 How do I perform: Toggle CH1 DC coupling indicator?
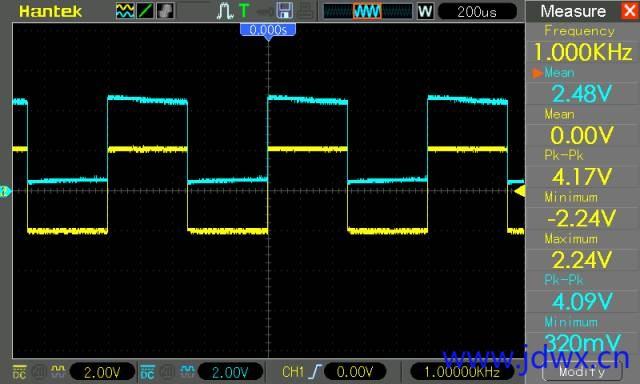point(20,372)
